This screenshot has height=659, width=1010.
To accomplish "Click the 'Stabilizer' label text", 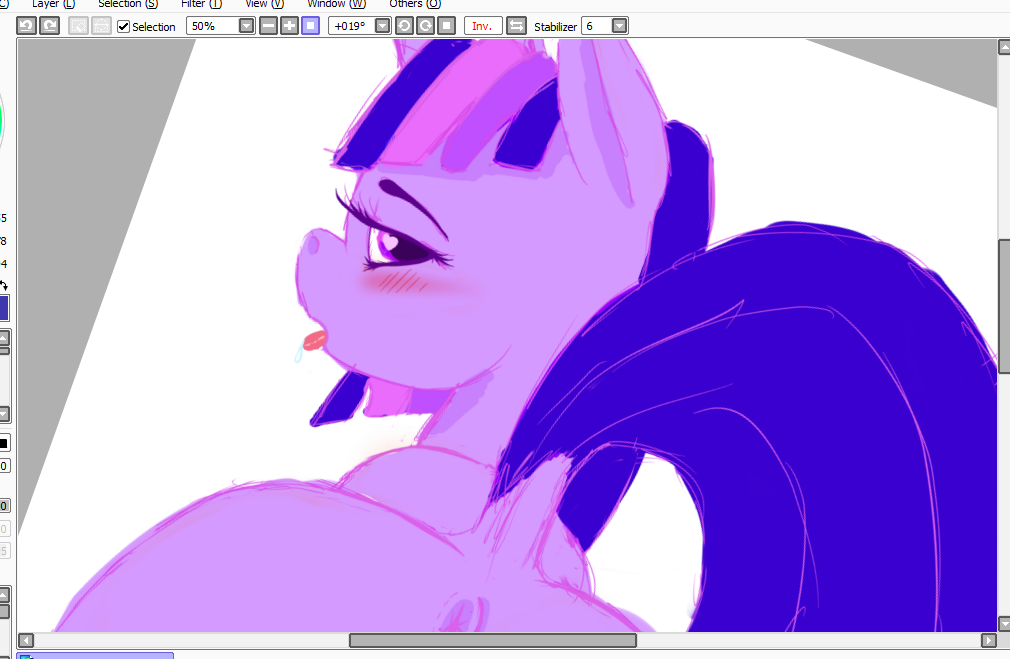I will (x=555, y=26).
